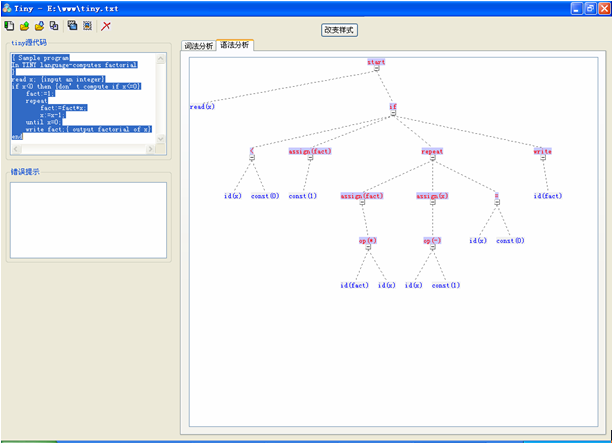Click source code horizontal scrollbar right arrow
This screenshot has width=612, height=443.
pyautogui.click(x=149, y=149)
